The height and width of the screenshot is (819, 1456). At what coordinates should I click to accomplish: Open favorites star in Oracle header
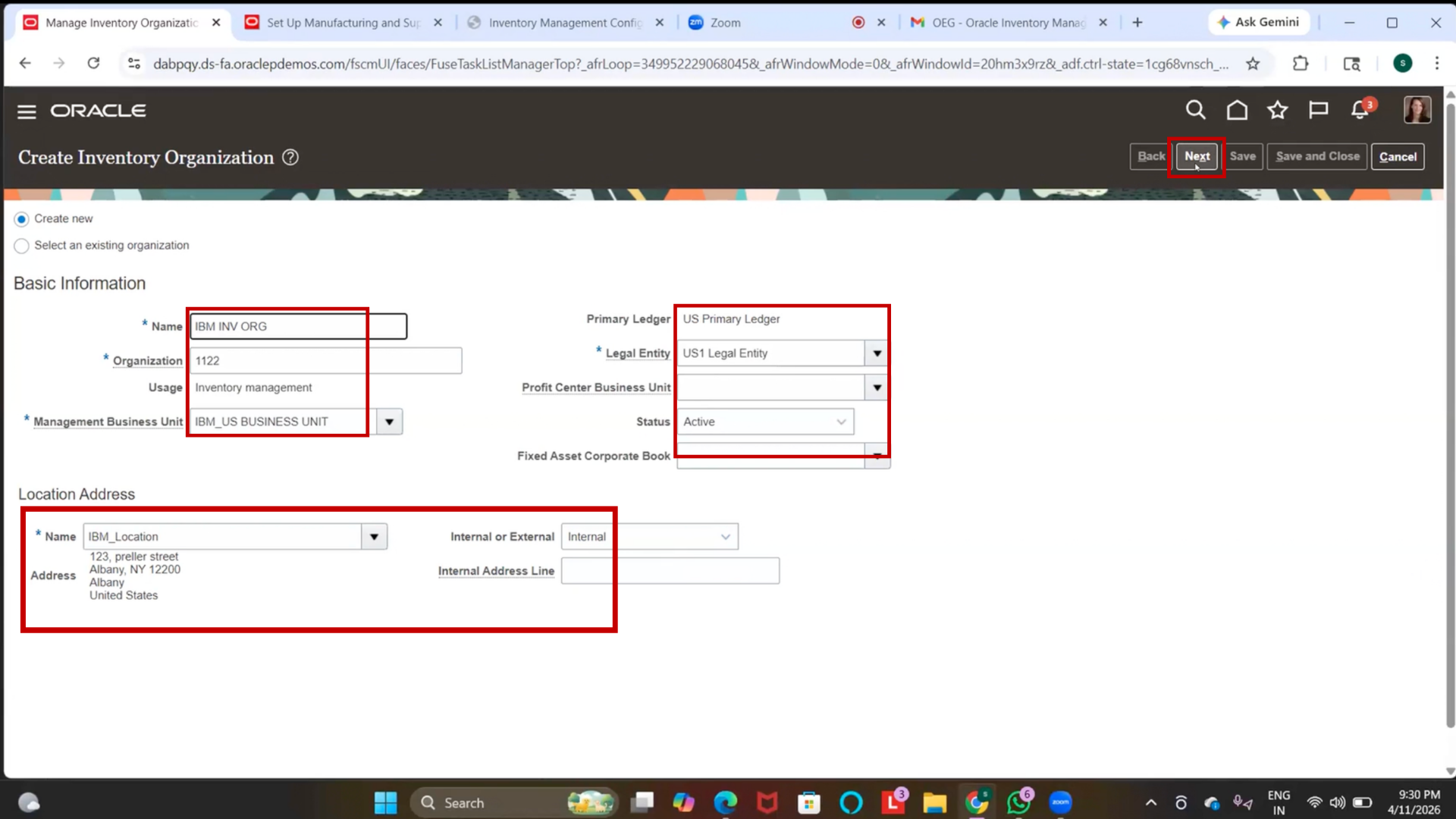pos(1278,110)
